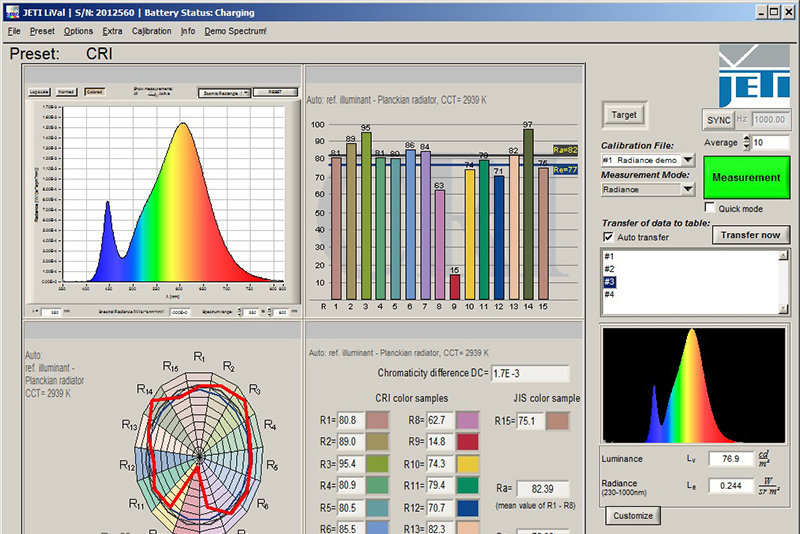Click the Ra value field 82.39
The width and height of the screenshot is (800, 534).
click(543, 489)
